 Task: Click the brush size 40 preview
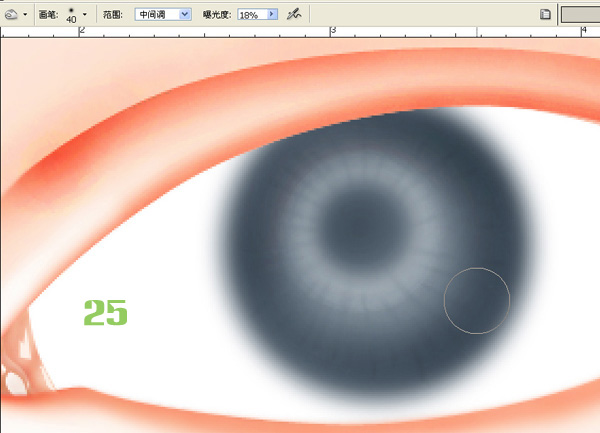pyautogui.click(x=71, y=15)
